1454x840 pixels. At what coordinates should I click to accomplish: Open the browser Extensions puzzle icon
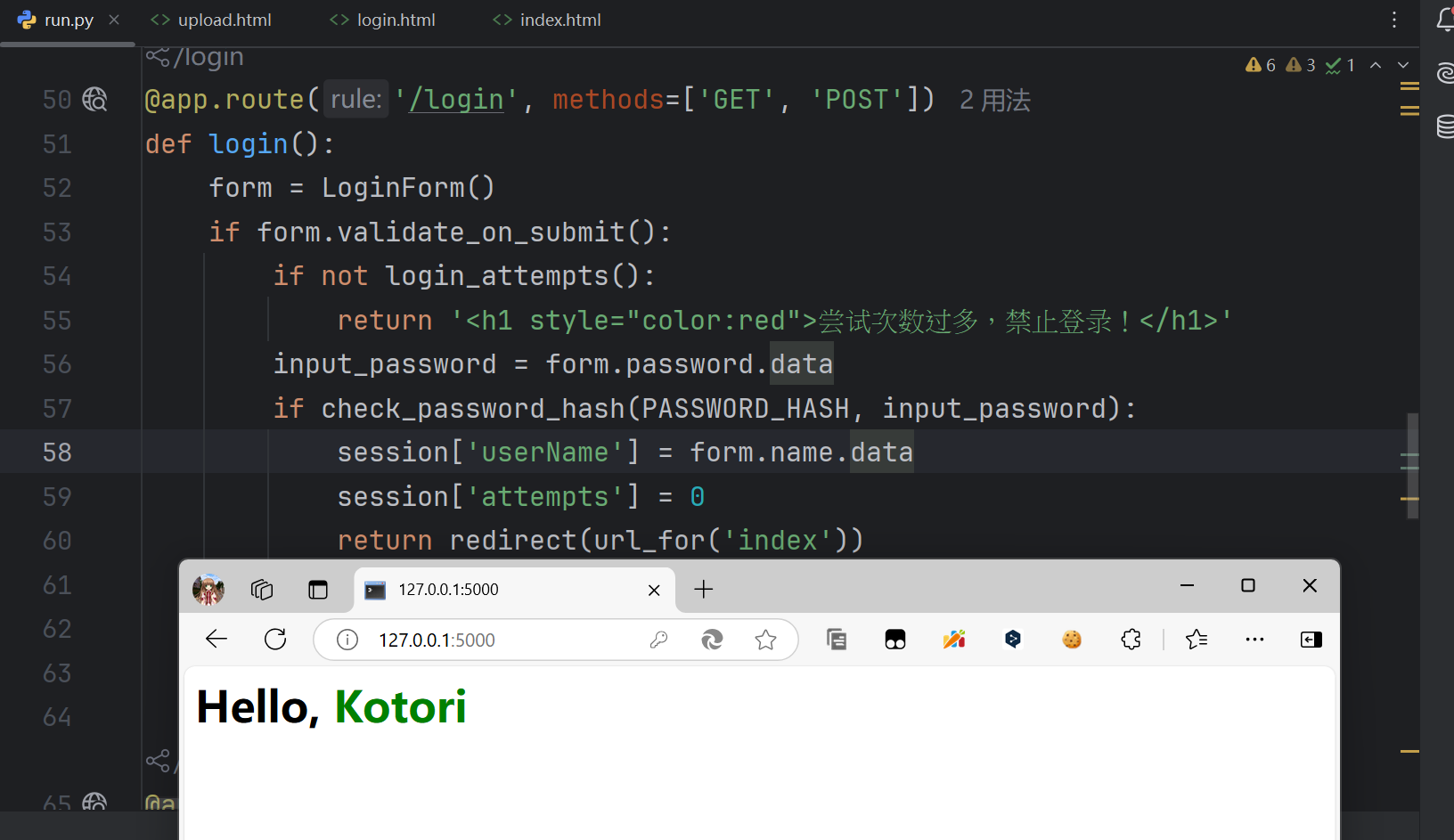click(1131, 640)
